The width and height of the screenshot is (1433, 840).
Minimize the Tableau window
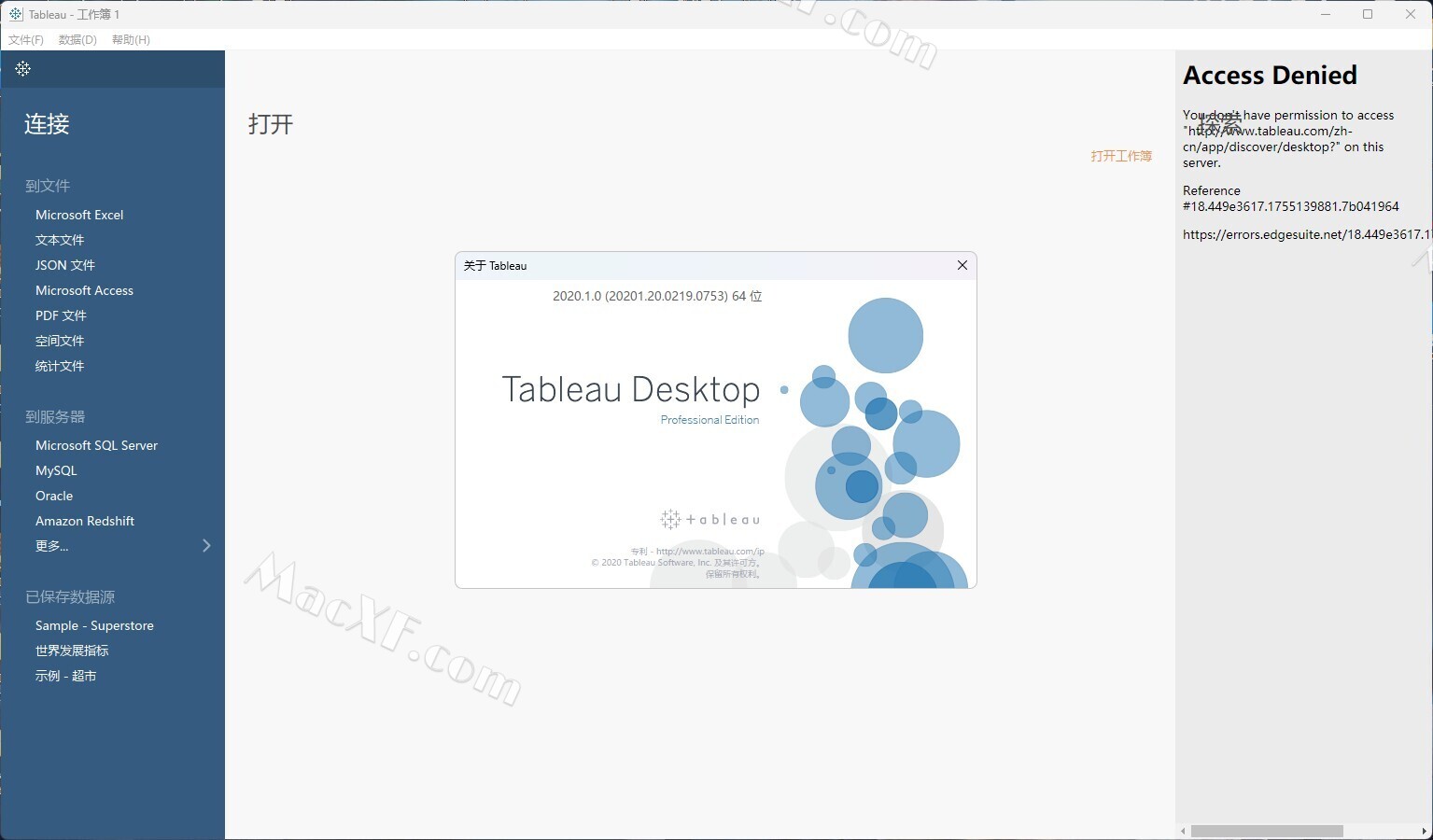click(x=1326, y=14)
